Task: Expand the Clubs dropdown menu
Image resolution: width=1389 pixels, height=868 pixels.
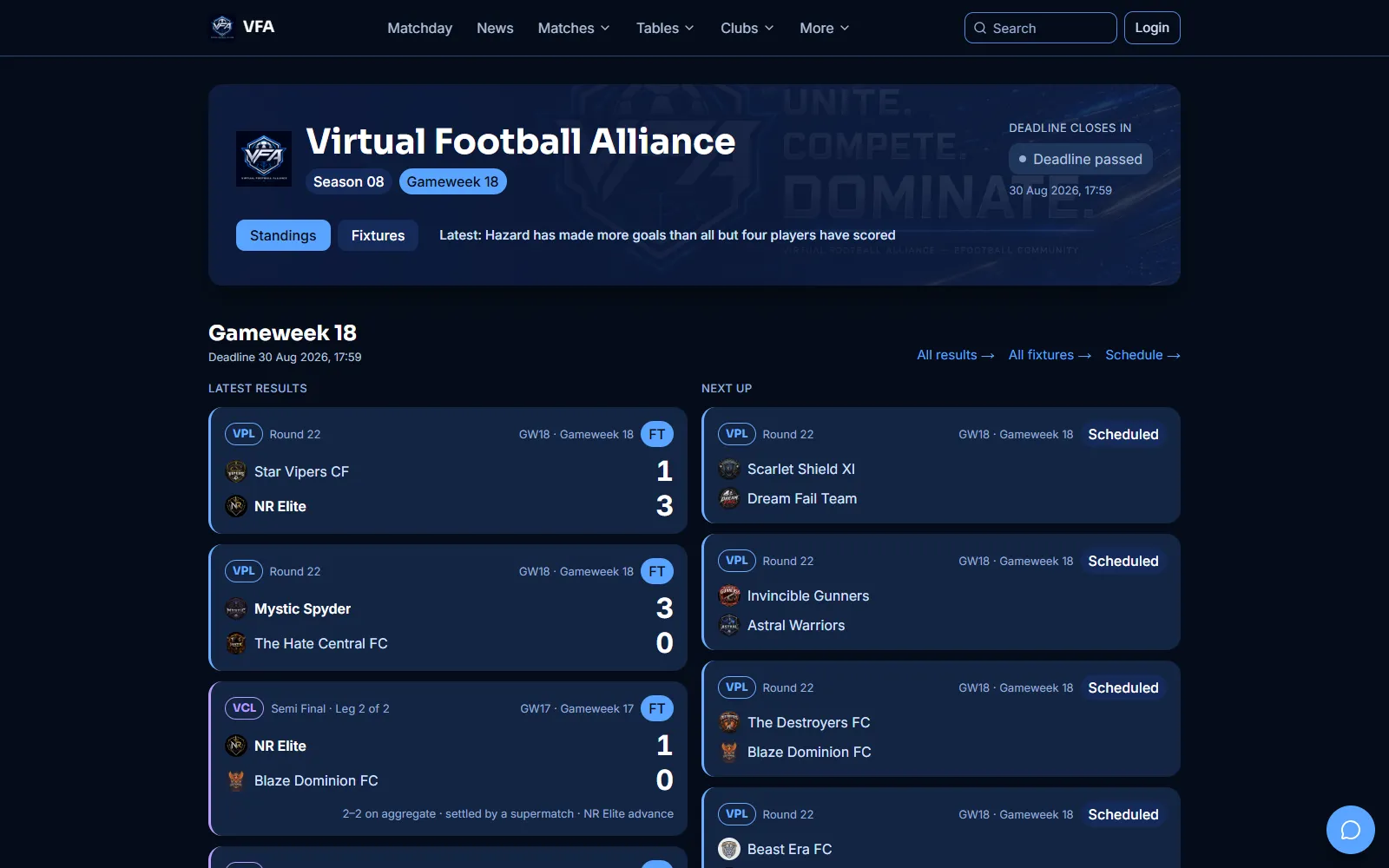Action: (747, 28)
